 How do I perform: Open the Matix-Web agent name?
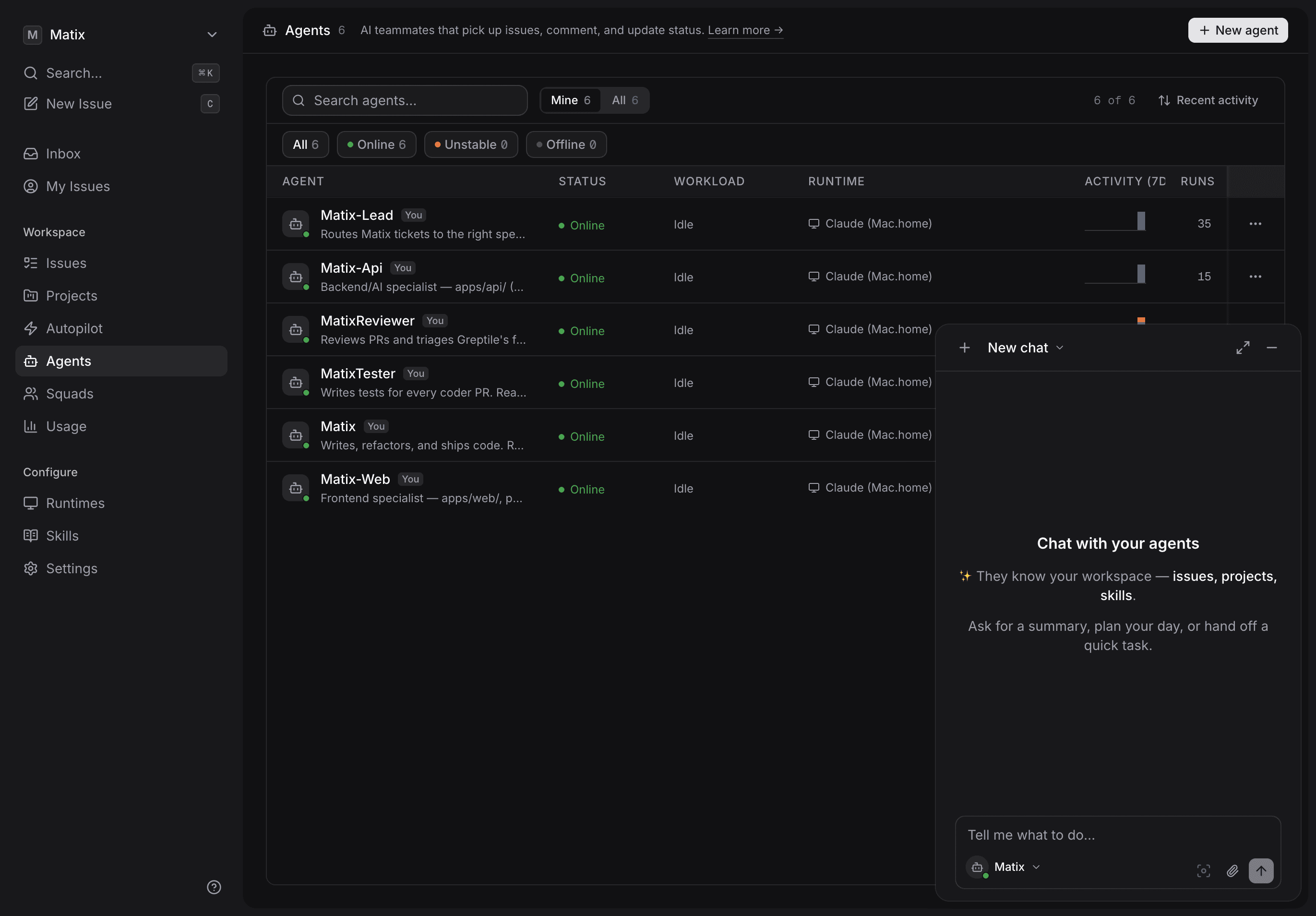(355, 479)
